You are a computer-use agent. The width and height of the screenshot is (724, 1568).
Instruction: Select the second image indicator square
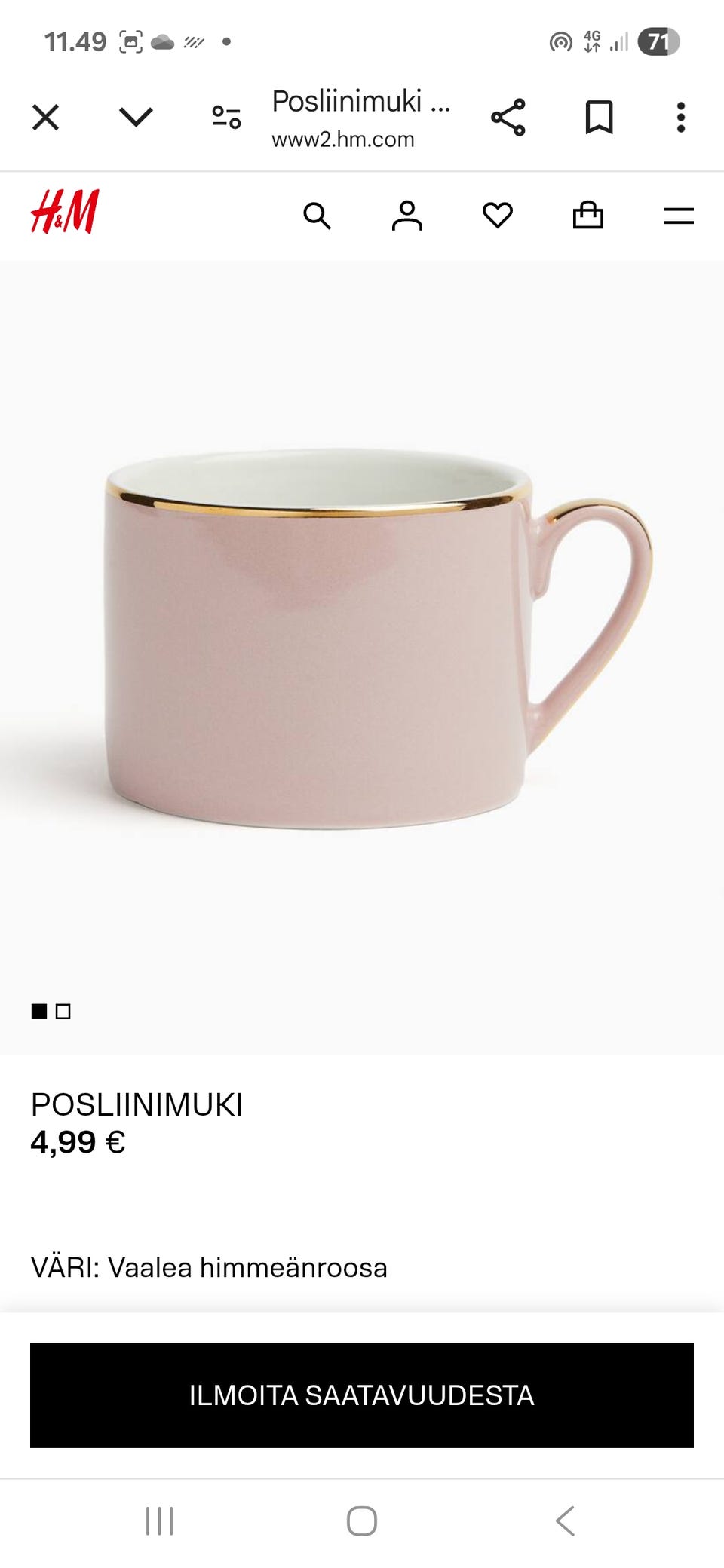(x=63, y=1012)
